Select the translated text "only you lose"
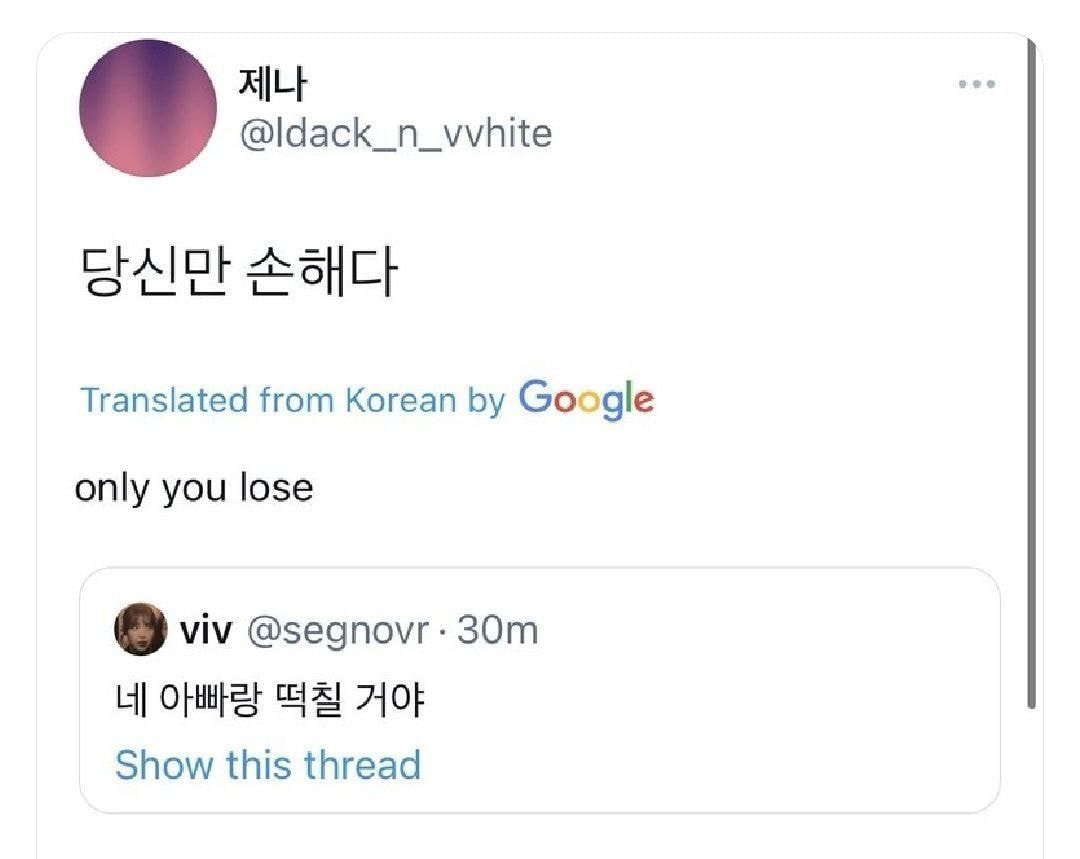 (x=194, y=488)
